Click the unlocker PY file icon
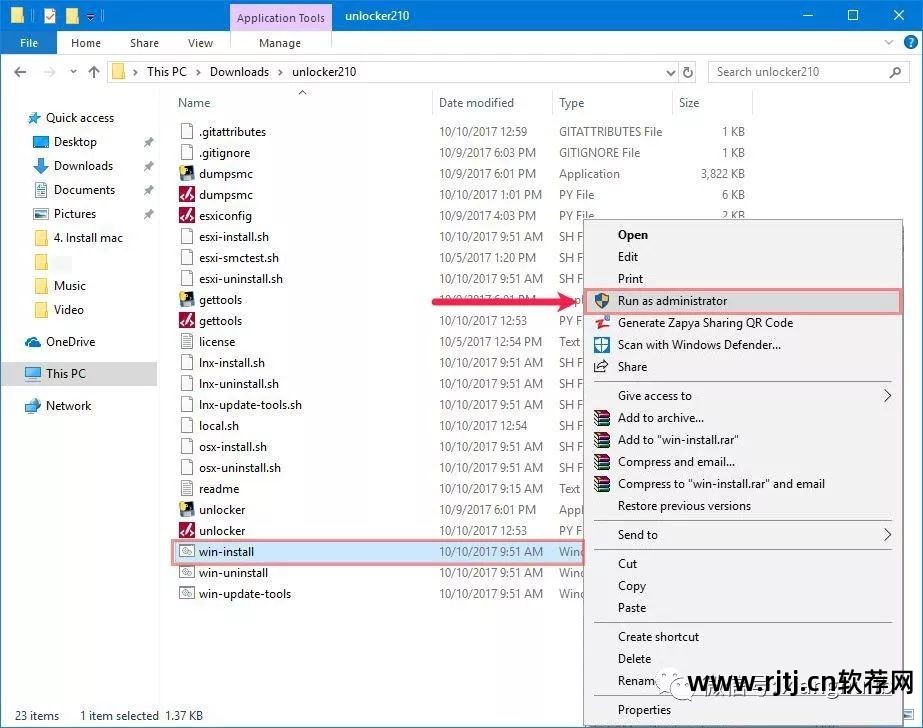 click(x=187, y=530)
